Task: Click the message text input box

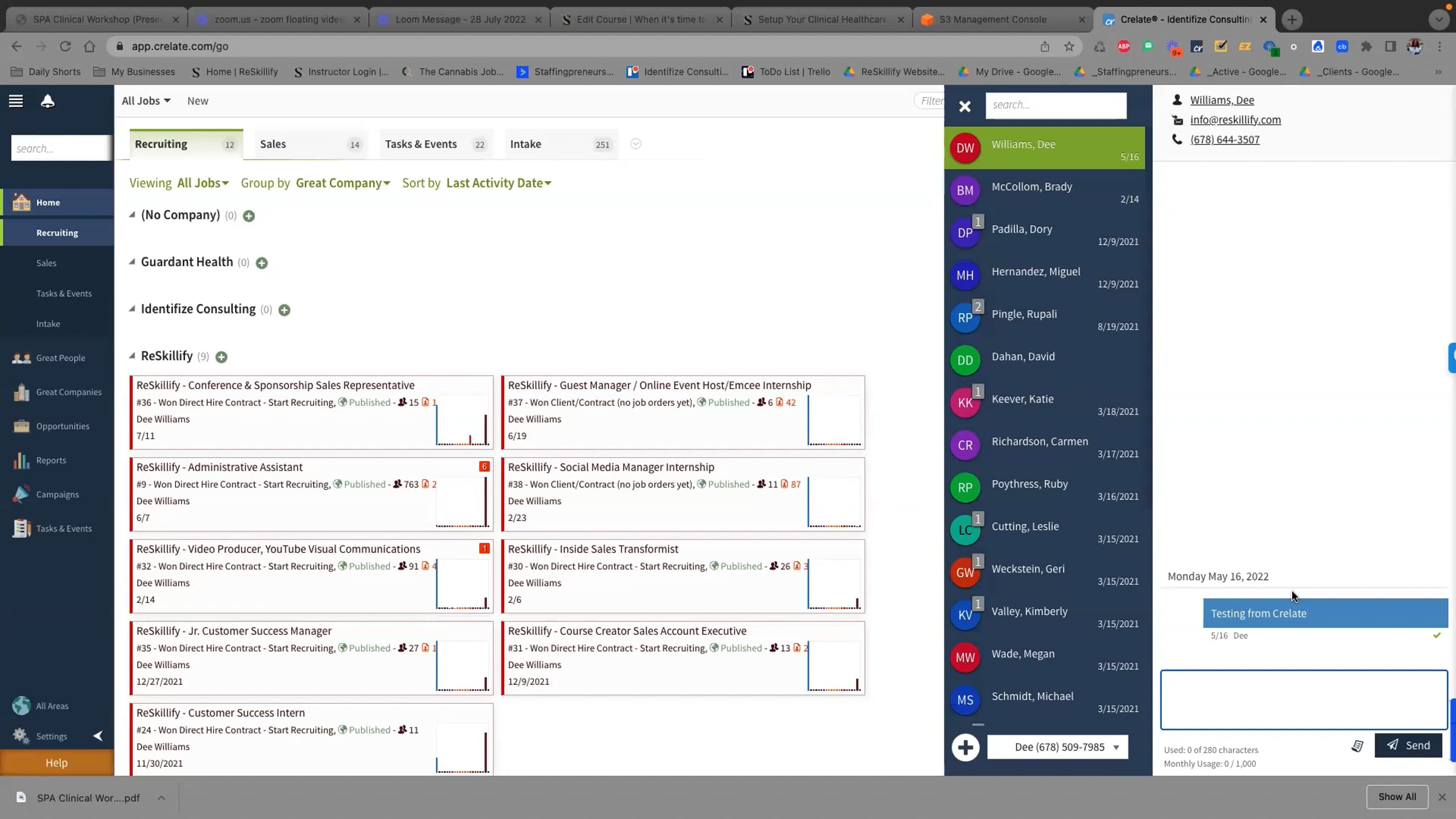Action: click(x=1303, y=700)
